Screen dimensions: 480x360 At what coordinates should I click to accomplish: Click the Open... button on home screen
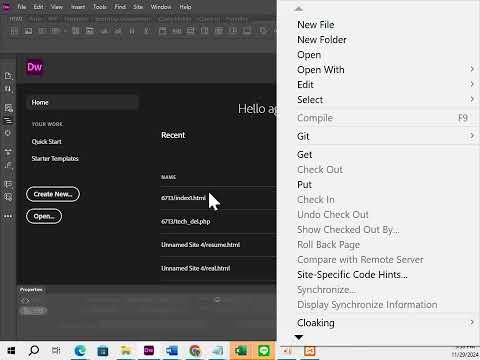(x=44, y=216)
